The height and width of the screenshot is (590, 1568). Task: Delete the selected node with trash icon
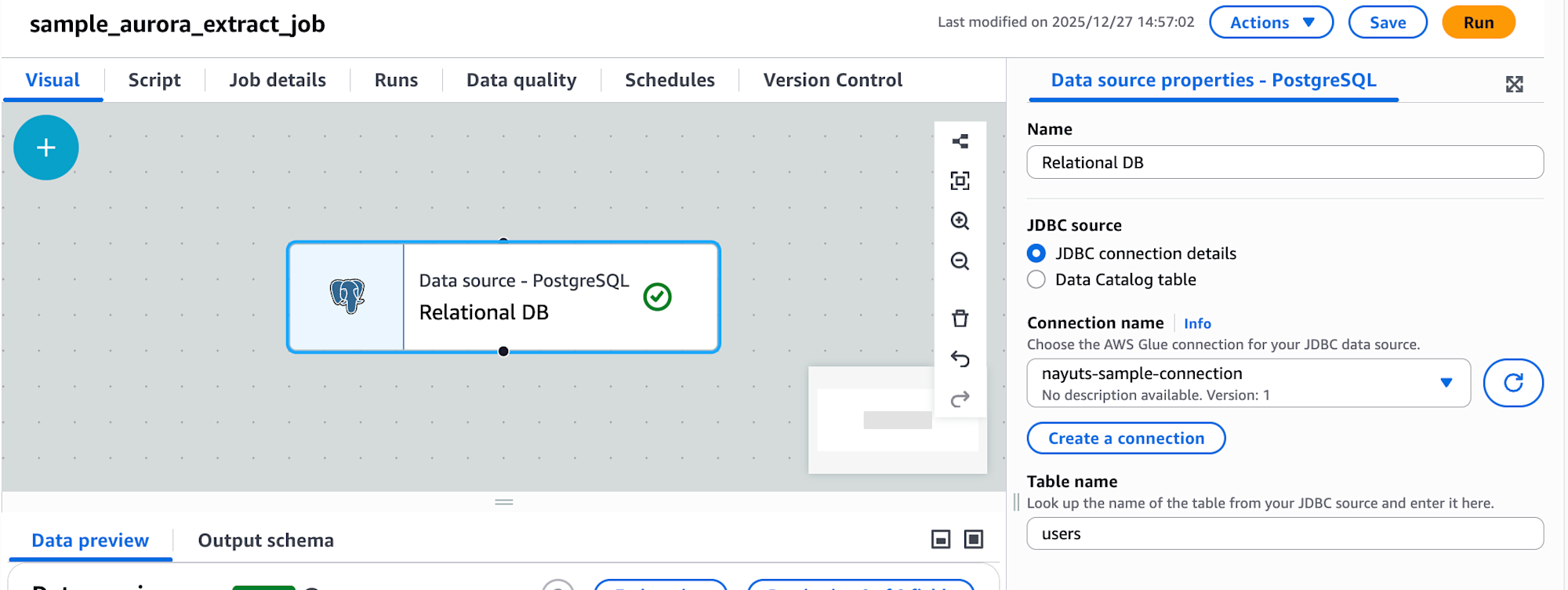tap(960, 319)
